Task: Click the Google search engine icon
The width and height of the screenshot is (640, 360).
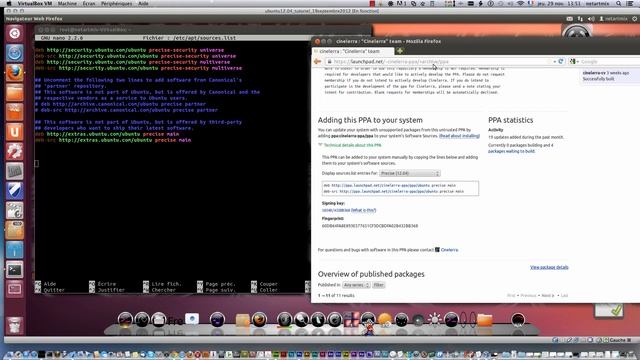Action: point(573,61)
